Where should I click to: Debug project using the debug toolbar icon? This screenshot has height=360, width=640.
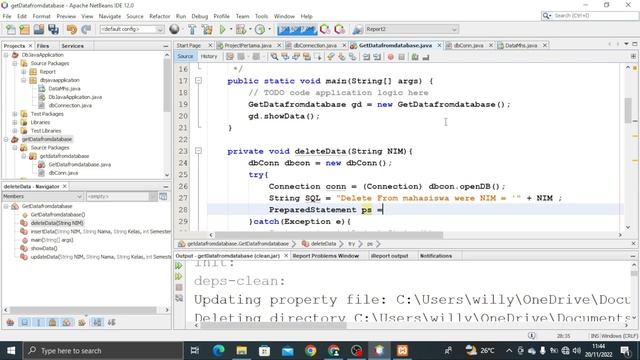click(241, 29)
